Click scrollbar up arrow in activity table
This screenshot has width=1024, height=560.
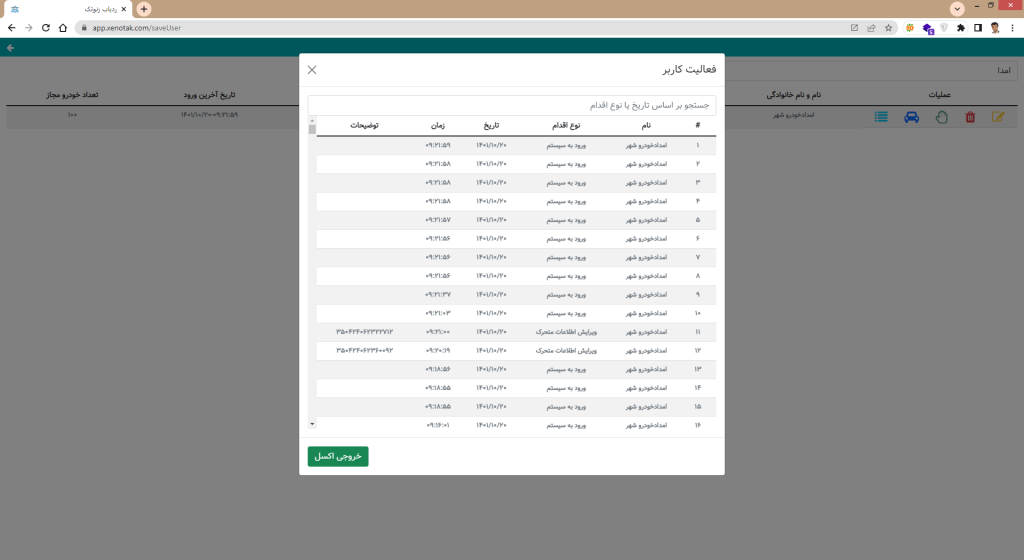[312, 121]
